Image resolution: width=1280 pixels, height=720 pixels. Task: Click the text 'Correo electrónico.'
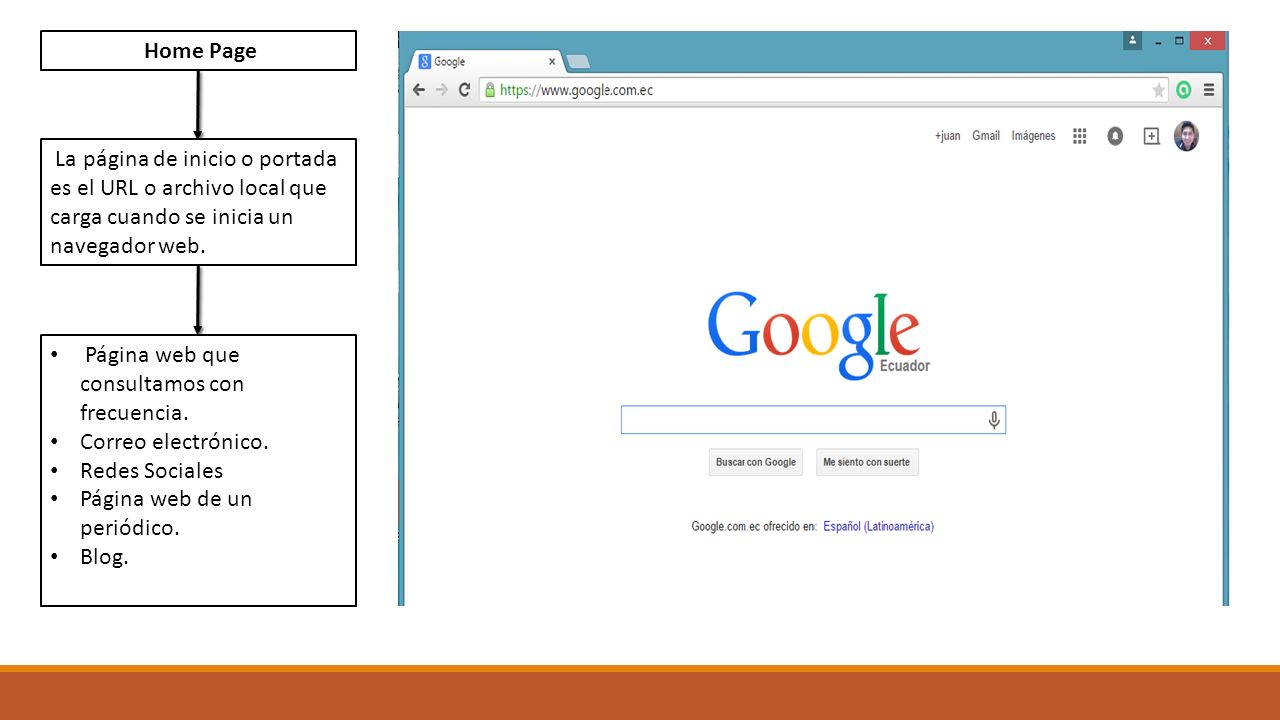174,441
